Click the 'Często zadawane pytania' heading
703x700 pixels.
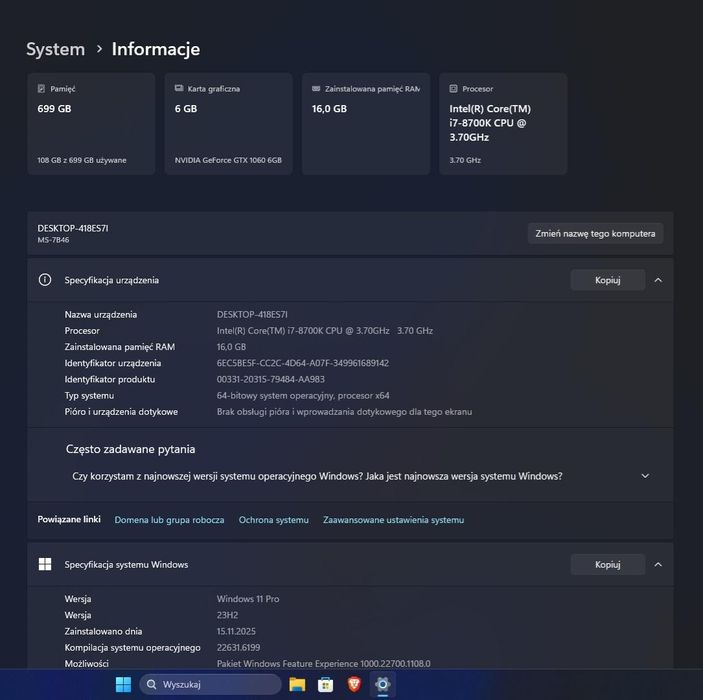point(130,449)
